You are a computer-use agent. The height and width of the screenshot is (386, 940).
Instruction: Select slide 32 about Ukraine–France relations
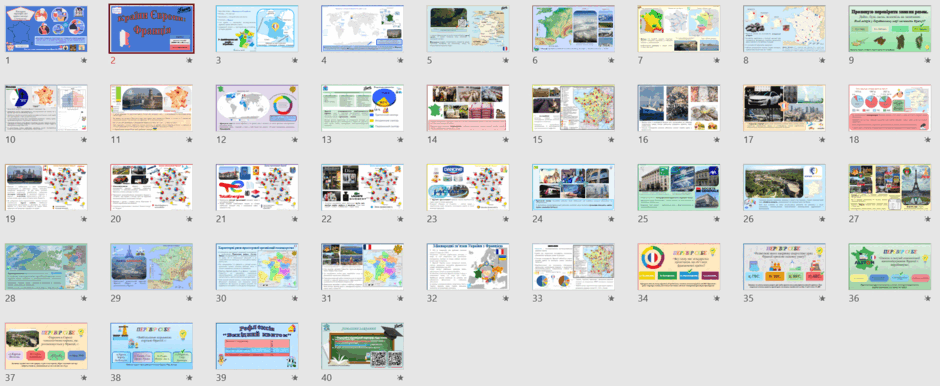click(x=468, y=267)
